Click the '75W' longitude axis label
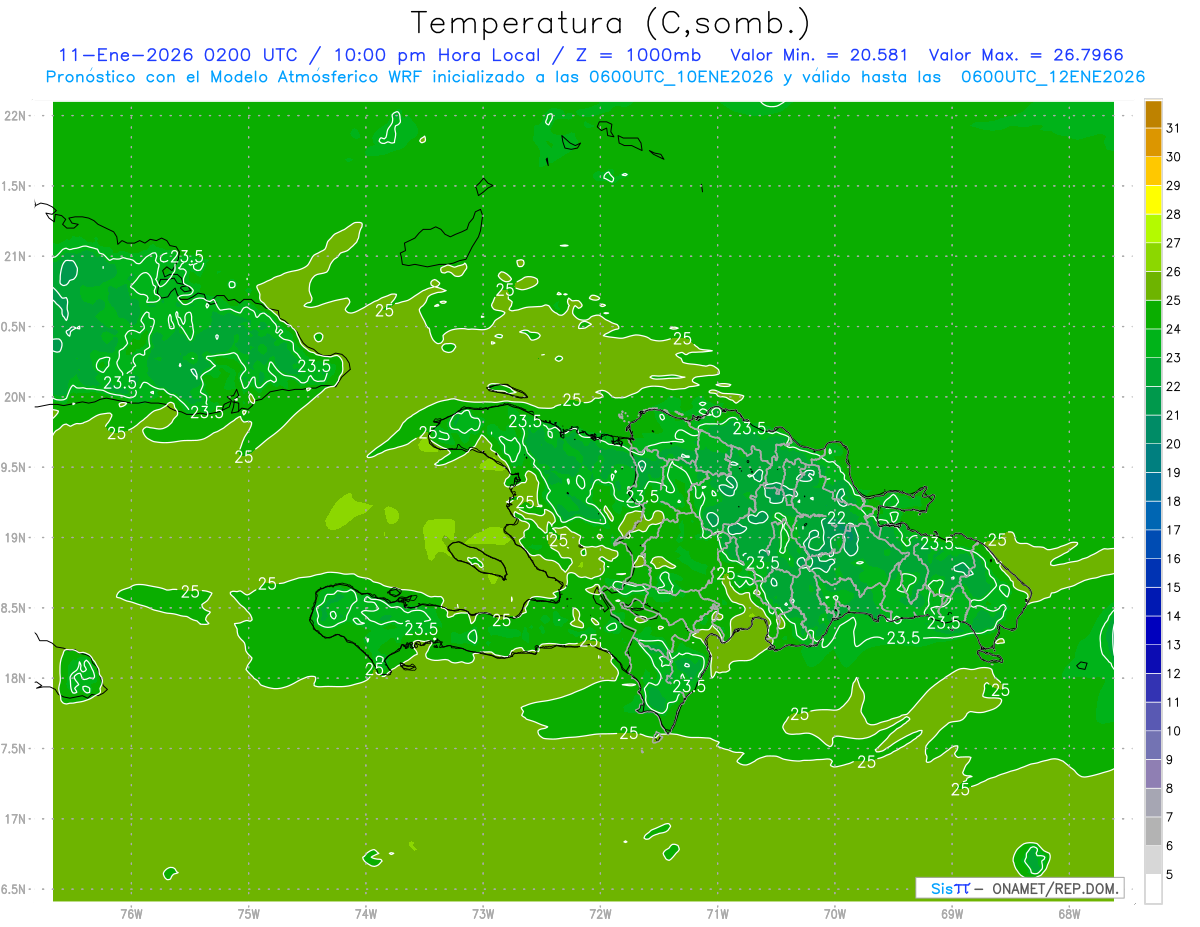Image resolution: width=1200 pixels, height=927 pixels. (249, 913)
